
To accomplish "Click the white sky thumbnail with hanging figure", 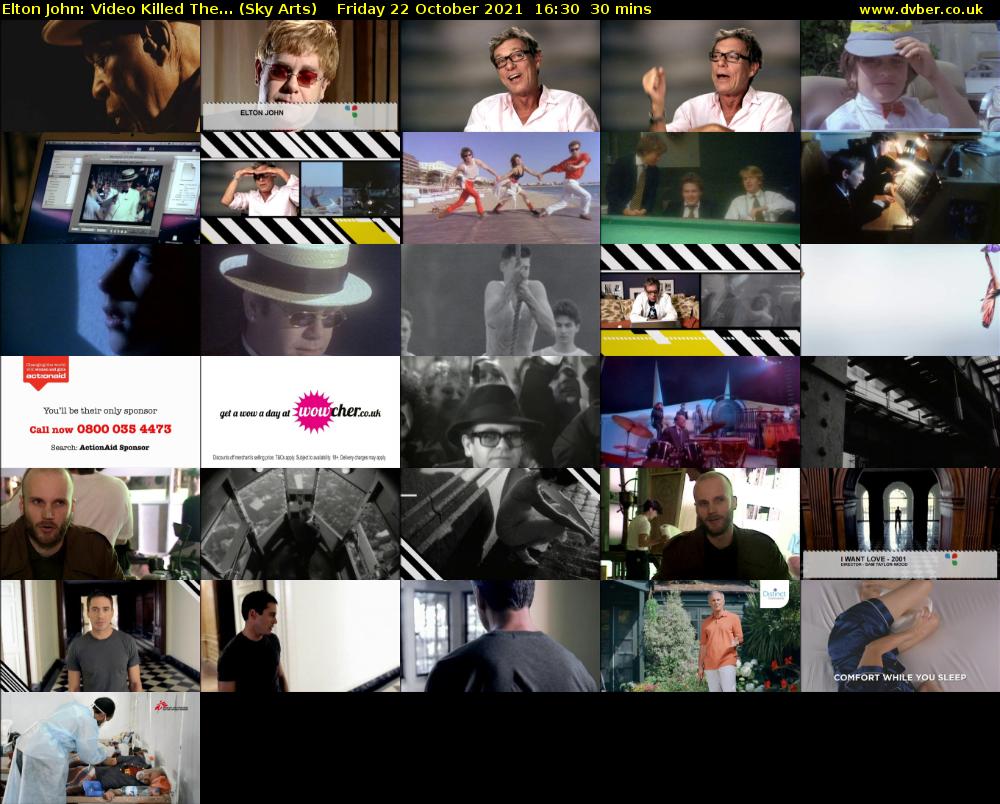I will coord(900,300).
